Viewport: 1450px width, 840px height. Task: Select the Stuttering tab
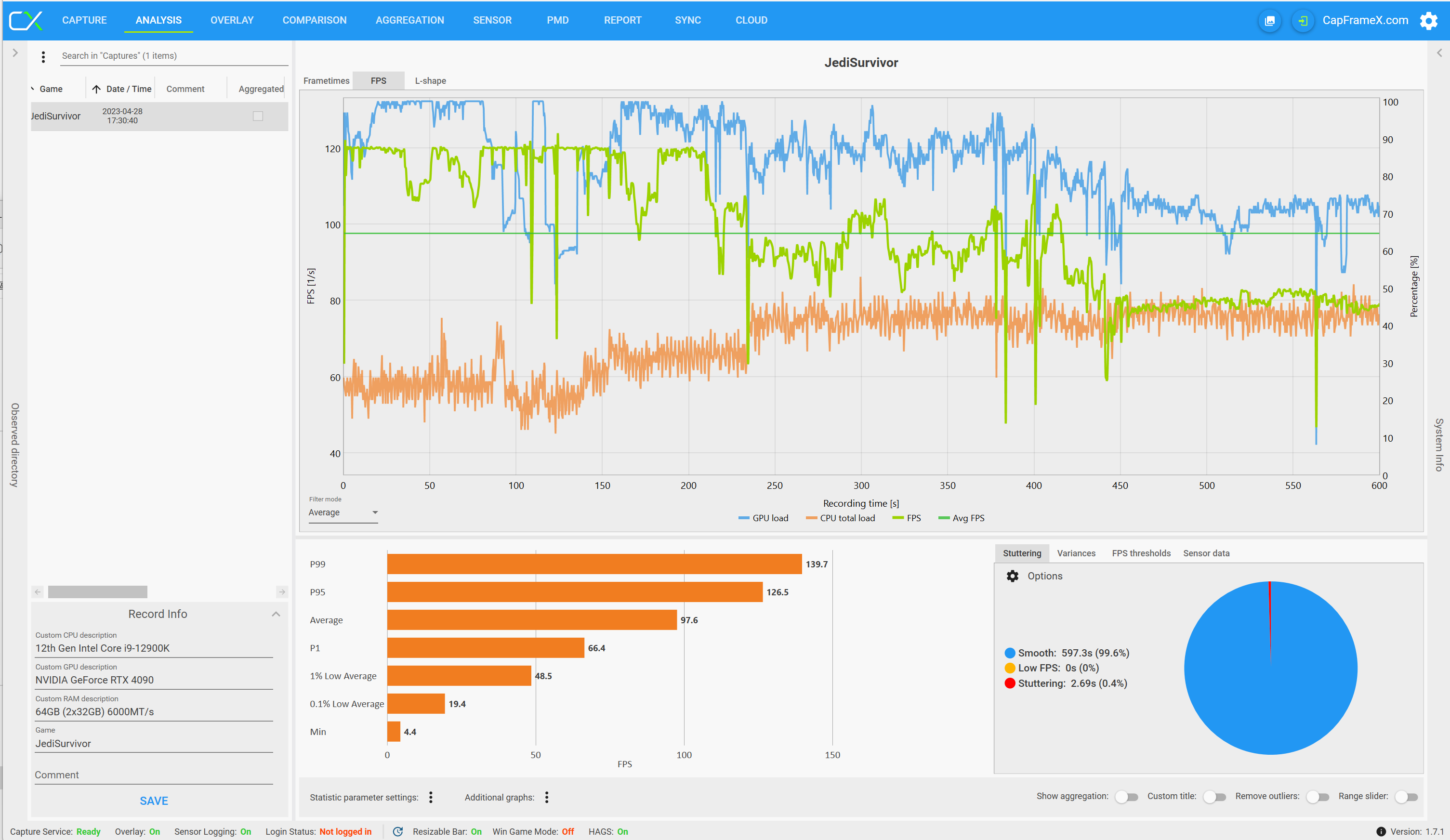click(x=1022, y=553)
